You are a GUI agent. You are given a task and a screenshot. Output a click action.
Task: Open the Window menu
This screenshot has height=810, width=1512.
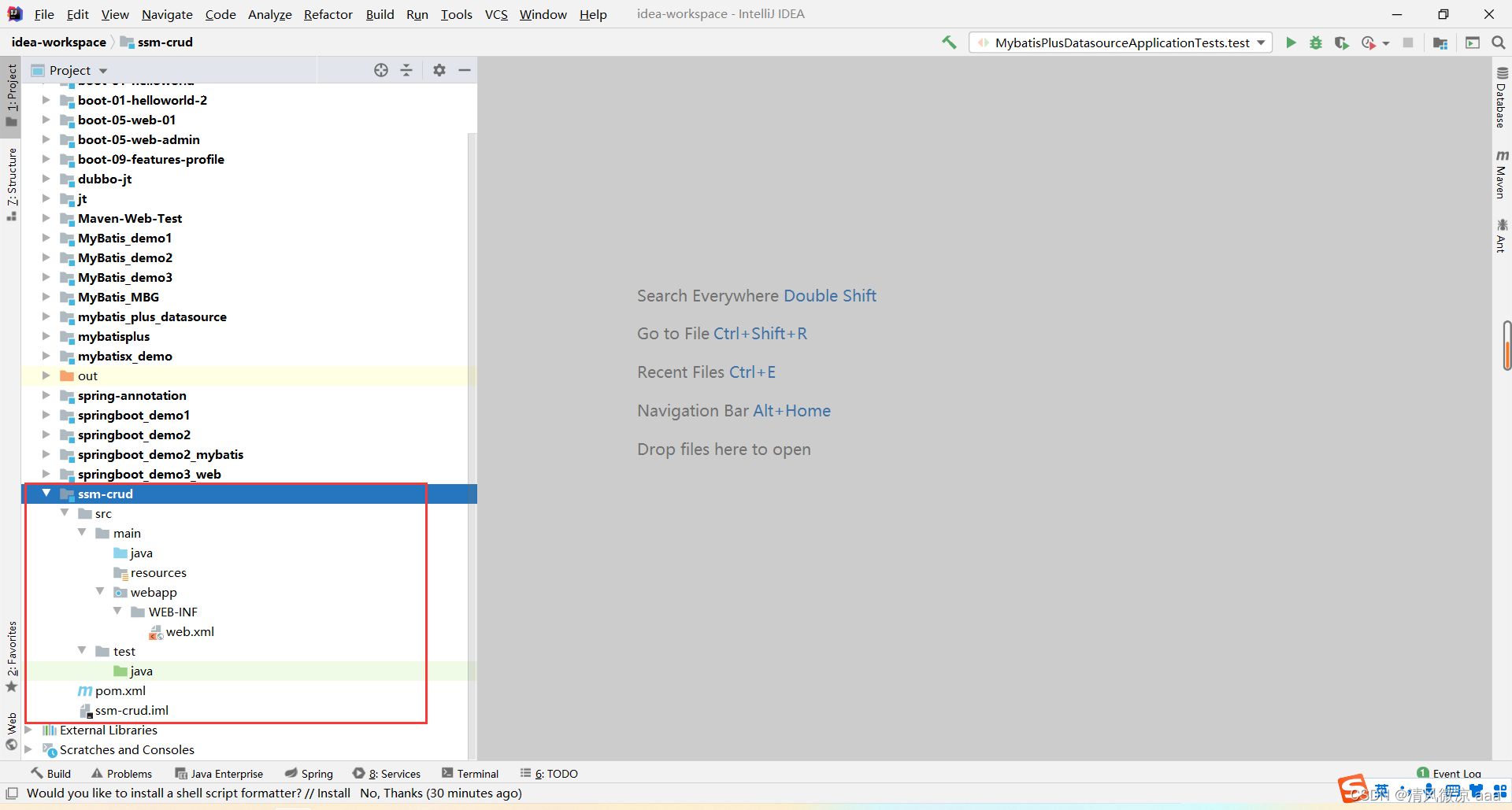point(543,14)
